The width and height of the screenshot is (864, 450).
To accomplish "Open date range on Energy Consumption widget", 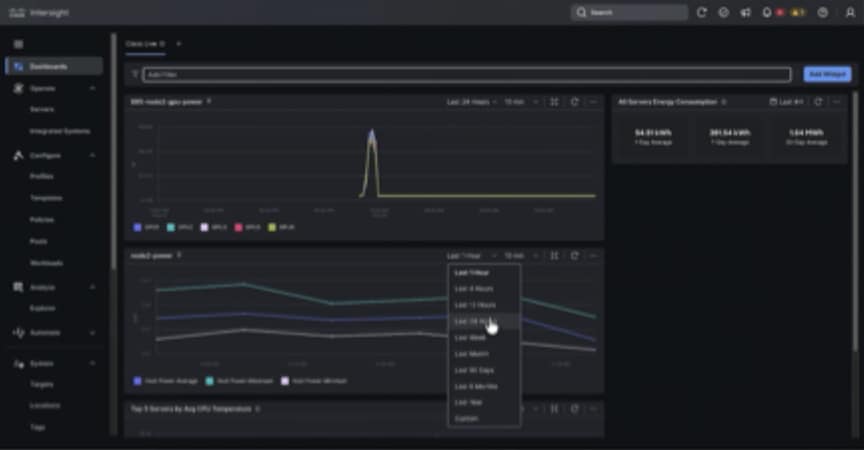I will 787,102.
